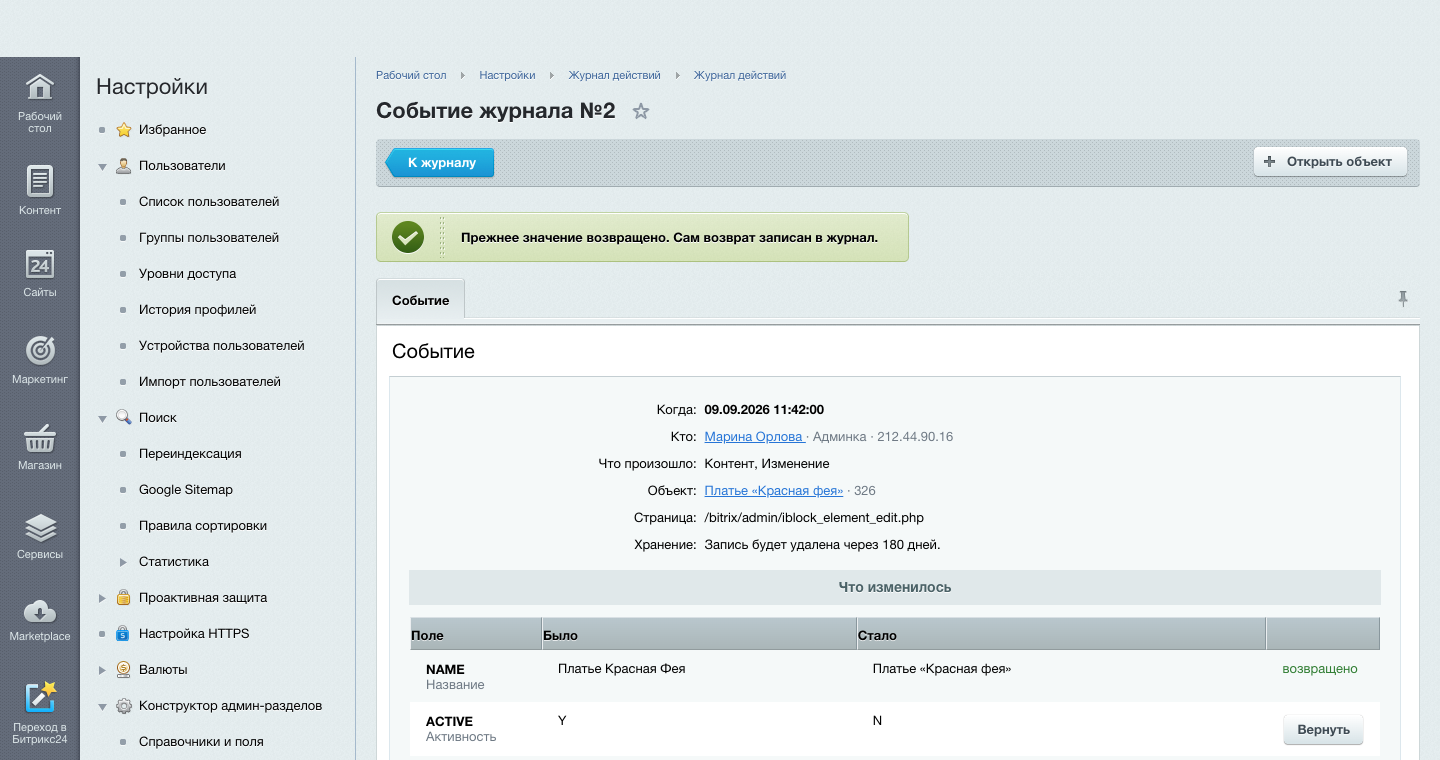The height and width of the screenshot is (760, 1440).
Task: Collapse the Конструктор админ-разделов section
Action: (x=102, y=707)
